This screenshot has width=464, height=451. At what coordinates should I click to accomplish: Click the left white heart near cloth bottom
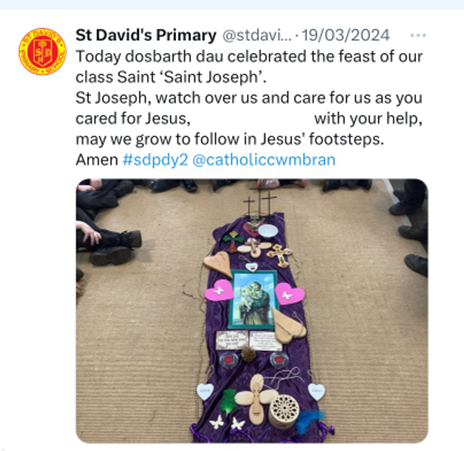(x=205, y=391)
